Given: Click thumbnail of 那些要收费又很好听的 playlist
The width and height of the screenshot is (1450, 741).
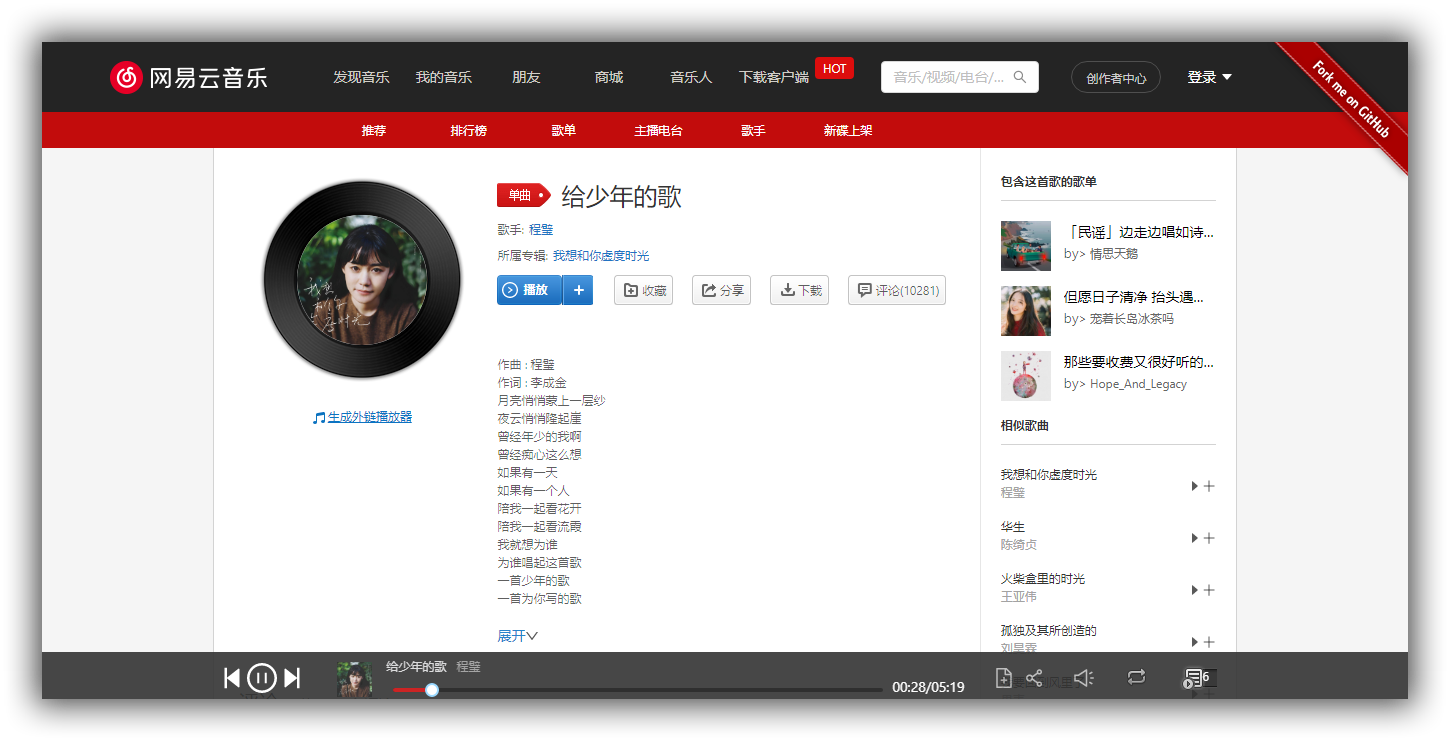Looking at the screenshot, I should pyautogui.click(x=1026, y=376).
